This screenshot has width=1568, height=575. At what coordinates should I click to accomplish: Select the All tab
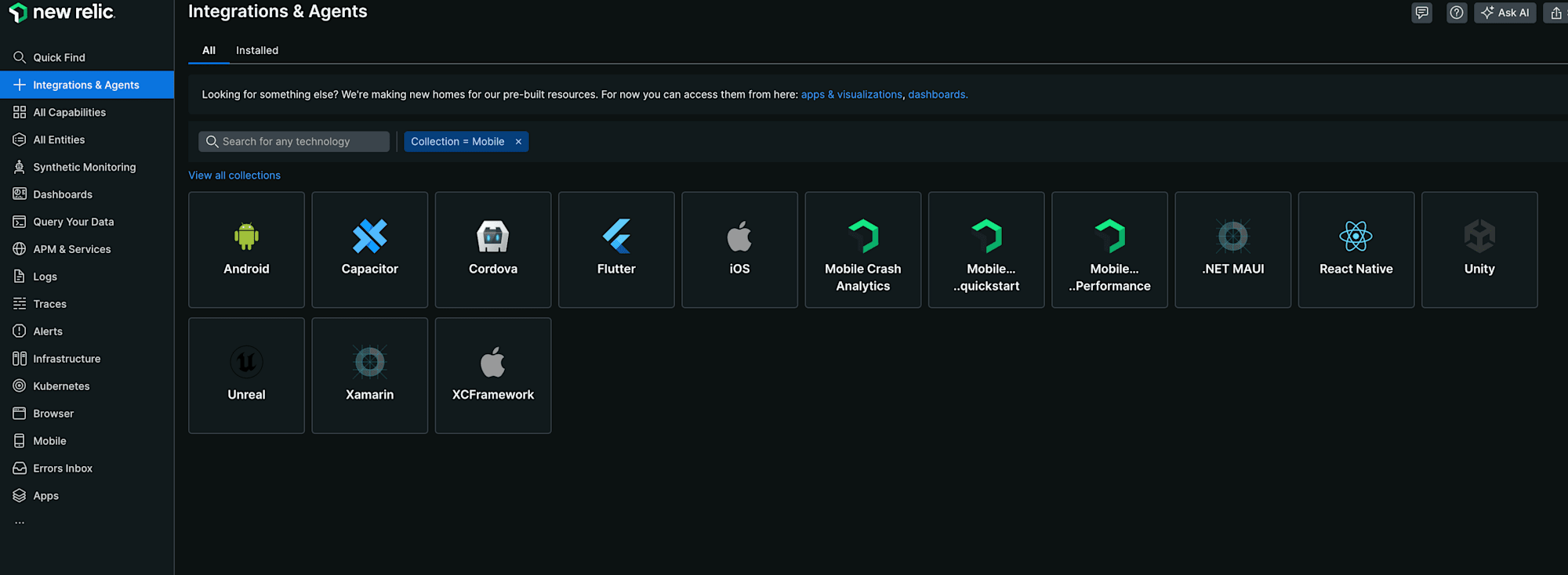tap(209, 50)
